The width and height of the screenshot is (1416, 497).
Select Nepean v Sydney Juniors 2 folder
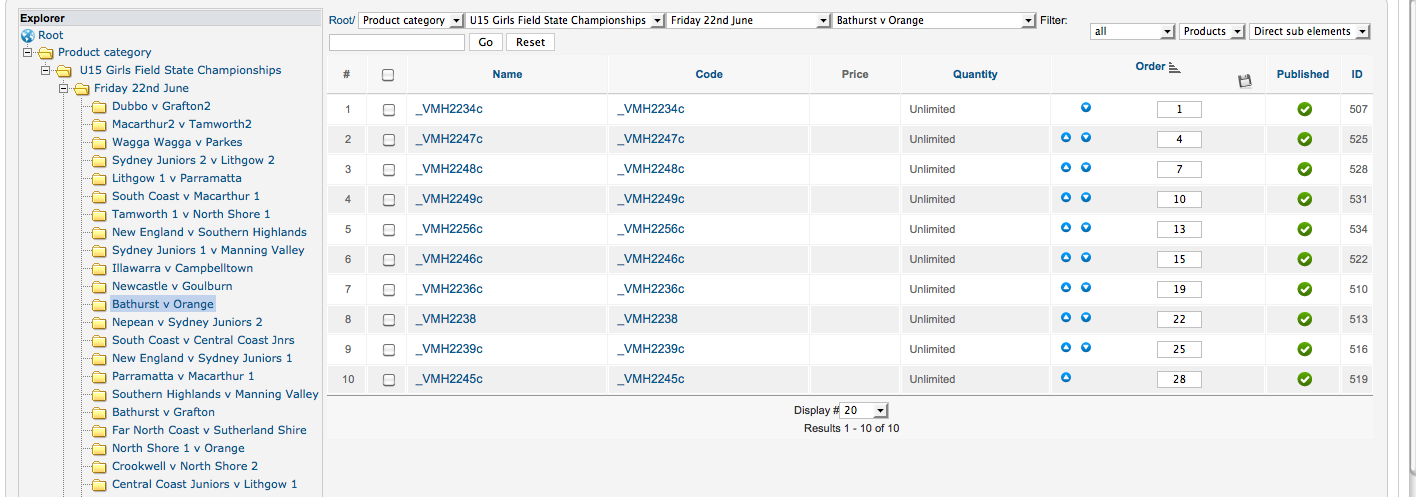pyautogui.click(x=187, y=322)
